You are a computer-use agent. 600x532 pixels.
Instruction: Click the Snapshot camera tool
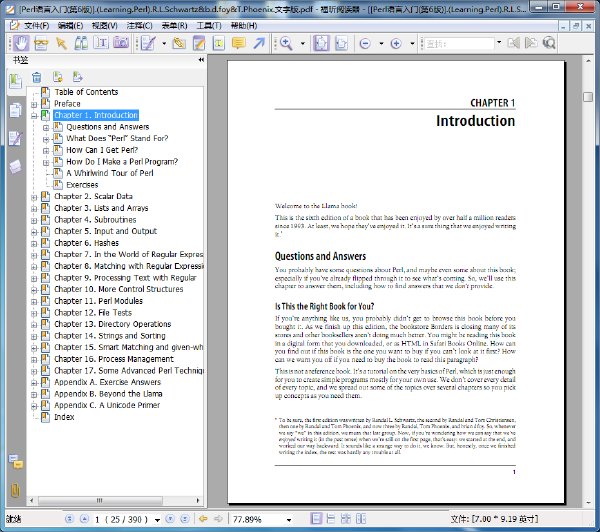121,43
